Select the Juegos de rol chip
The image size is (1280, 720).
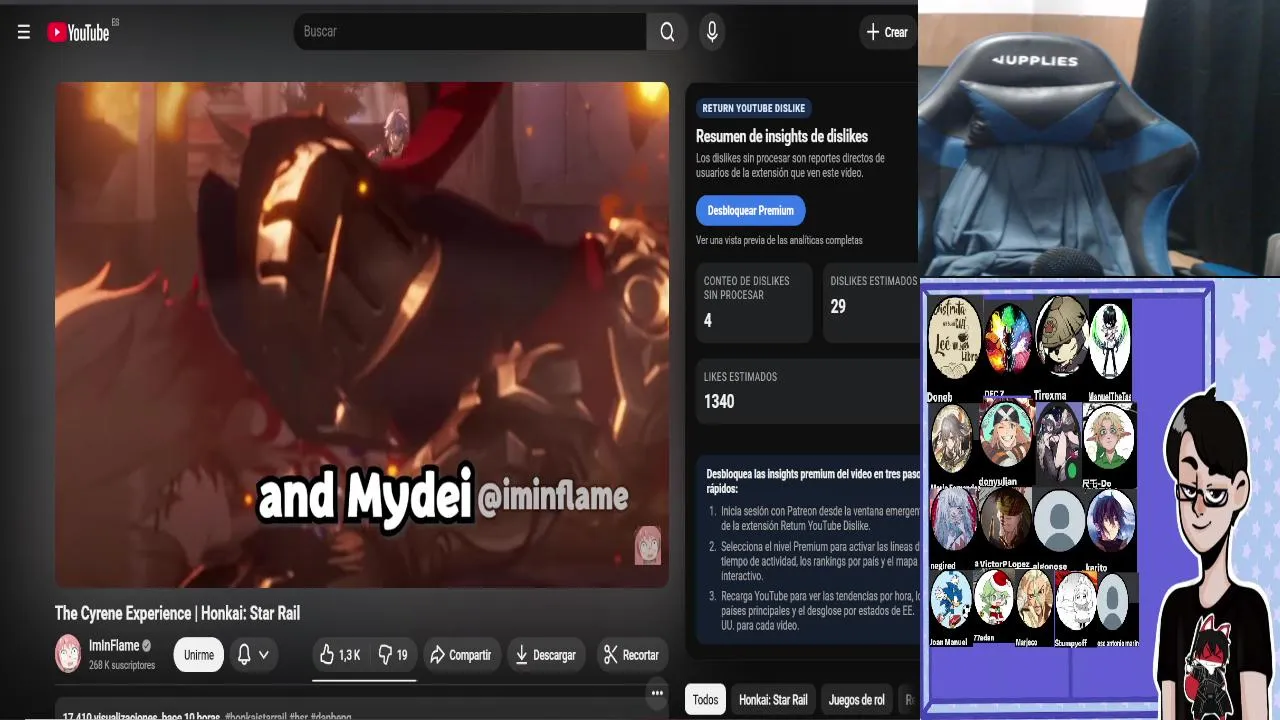(857, 700)
